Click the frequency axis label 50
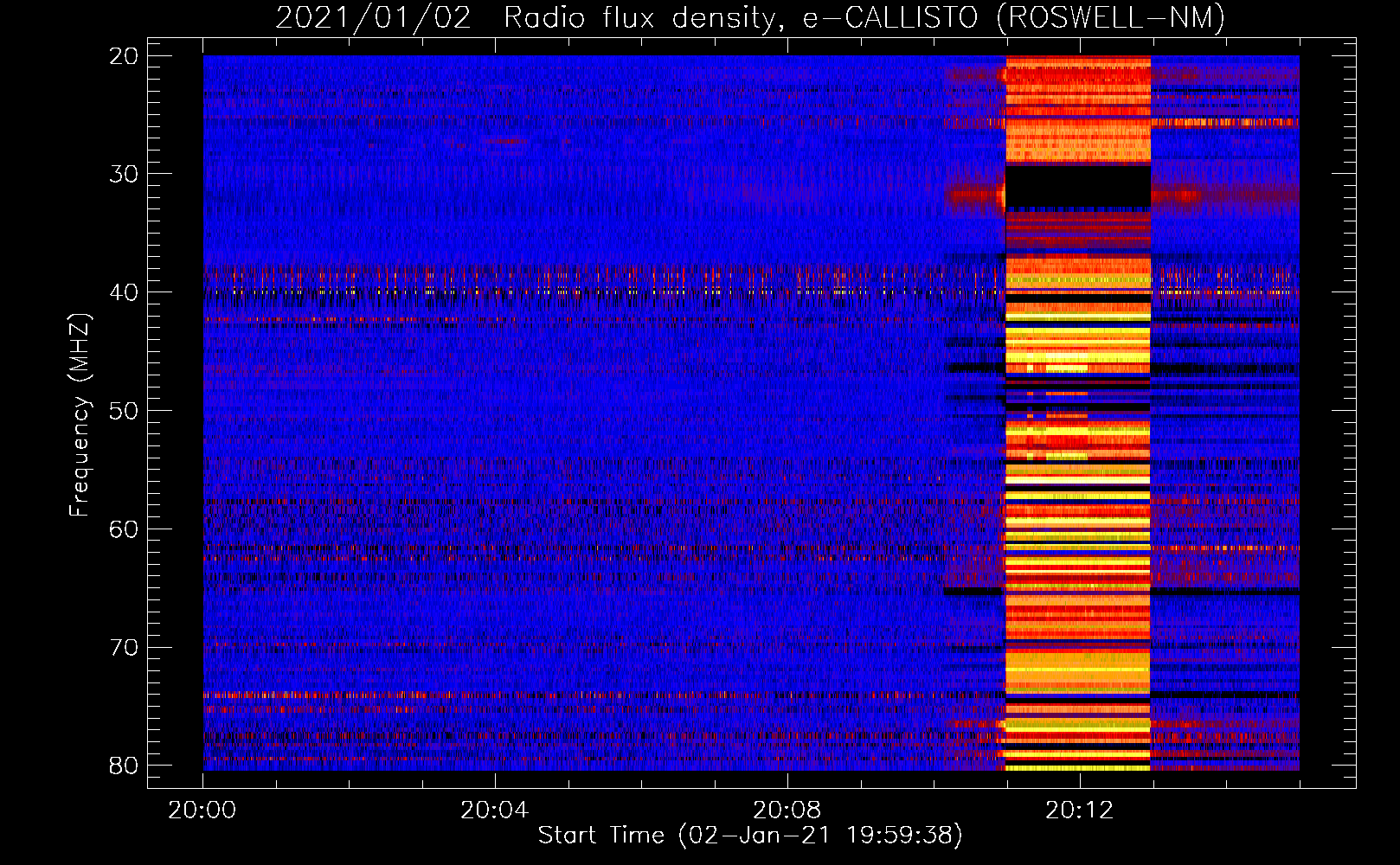The height and width of the screenshot is (865, 1400). pos(124,410)
